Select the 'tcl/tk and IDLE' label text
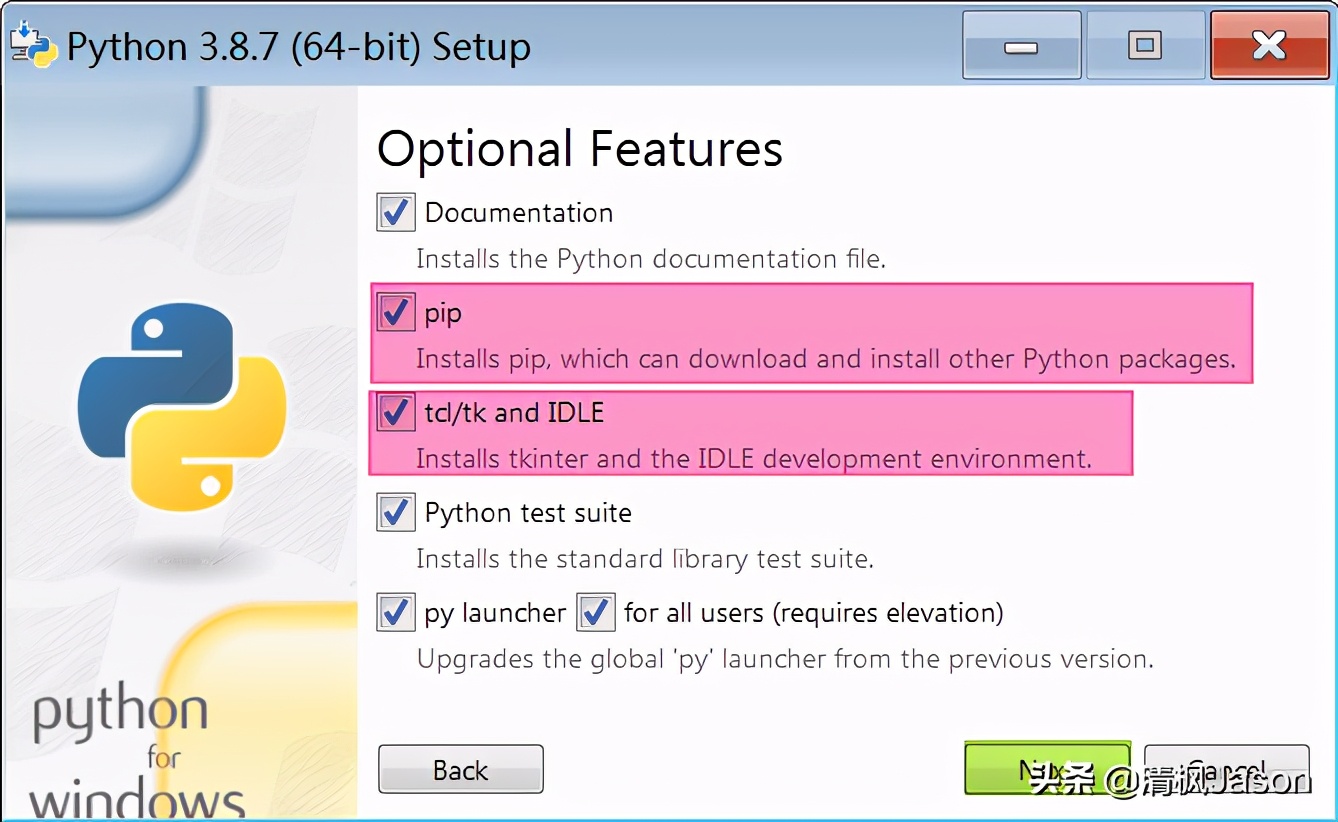This screenshot has width=1338, height=822. [514, 411]
